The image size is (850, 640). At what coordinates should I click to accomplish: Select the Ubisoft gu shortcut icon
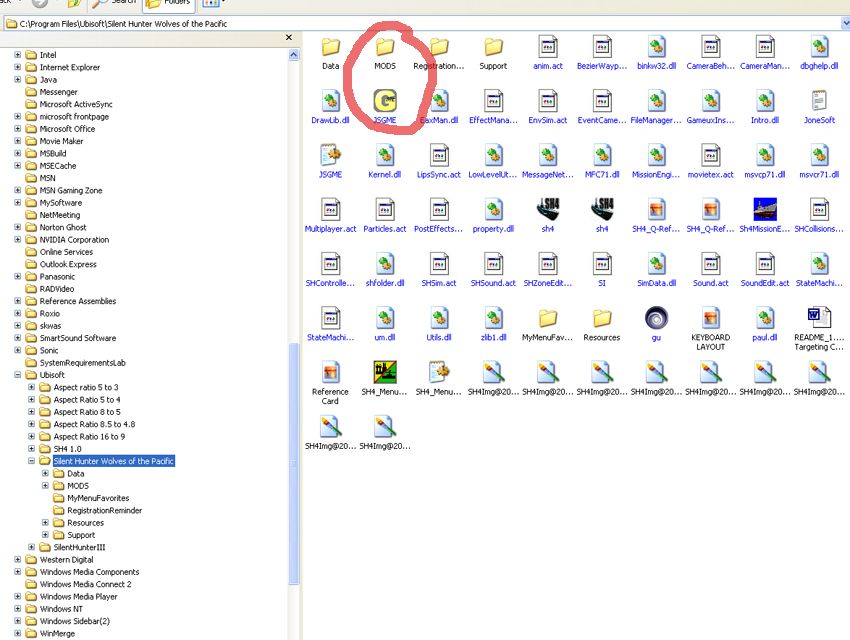(656, 318)
